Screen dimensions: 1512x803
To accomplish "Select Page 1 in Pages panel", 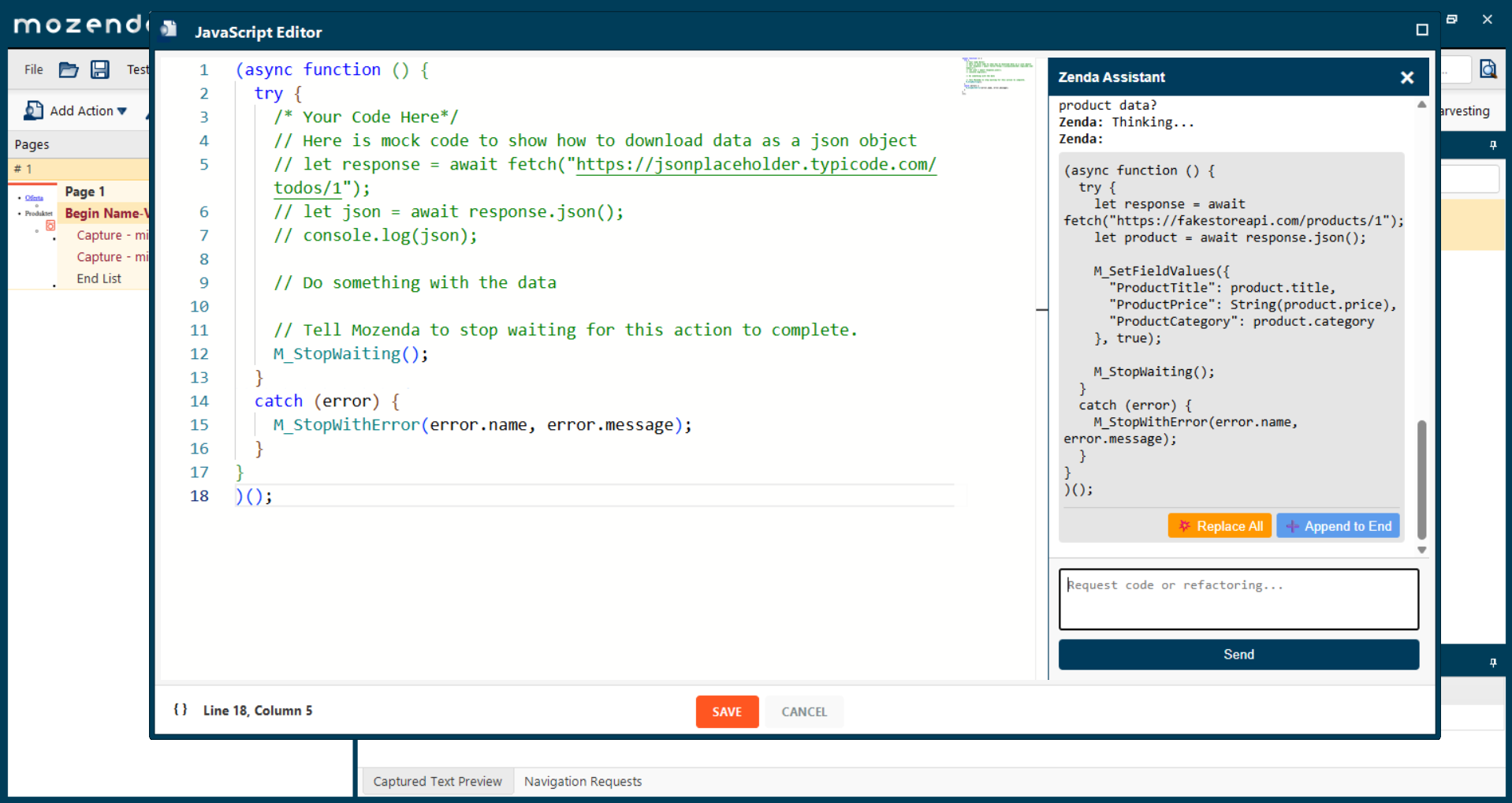I will coord(85,192).
